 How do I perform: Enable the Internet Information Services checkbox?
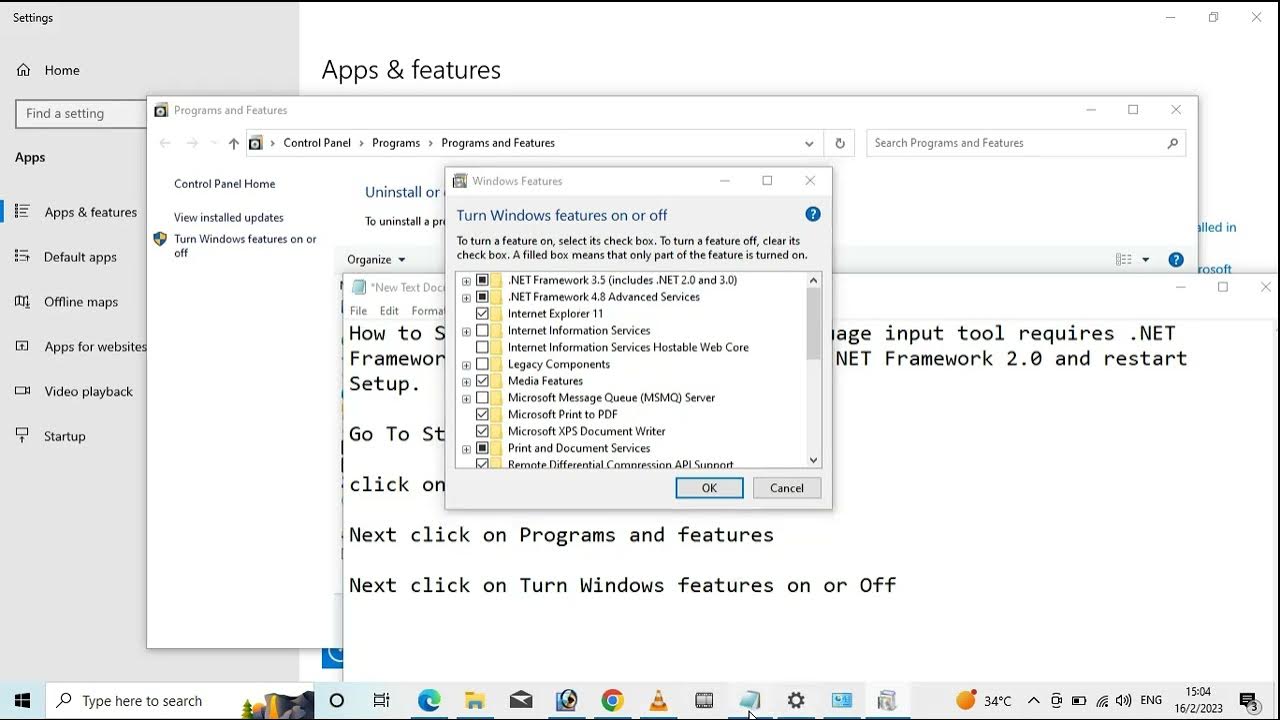482,331
